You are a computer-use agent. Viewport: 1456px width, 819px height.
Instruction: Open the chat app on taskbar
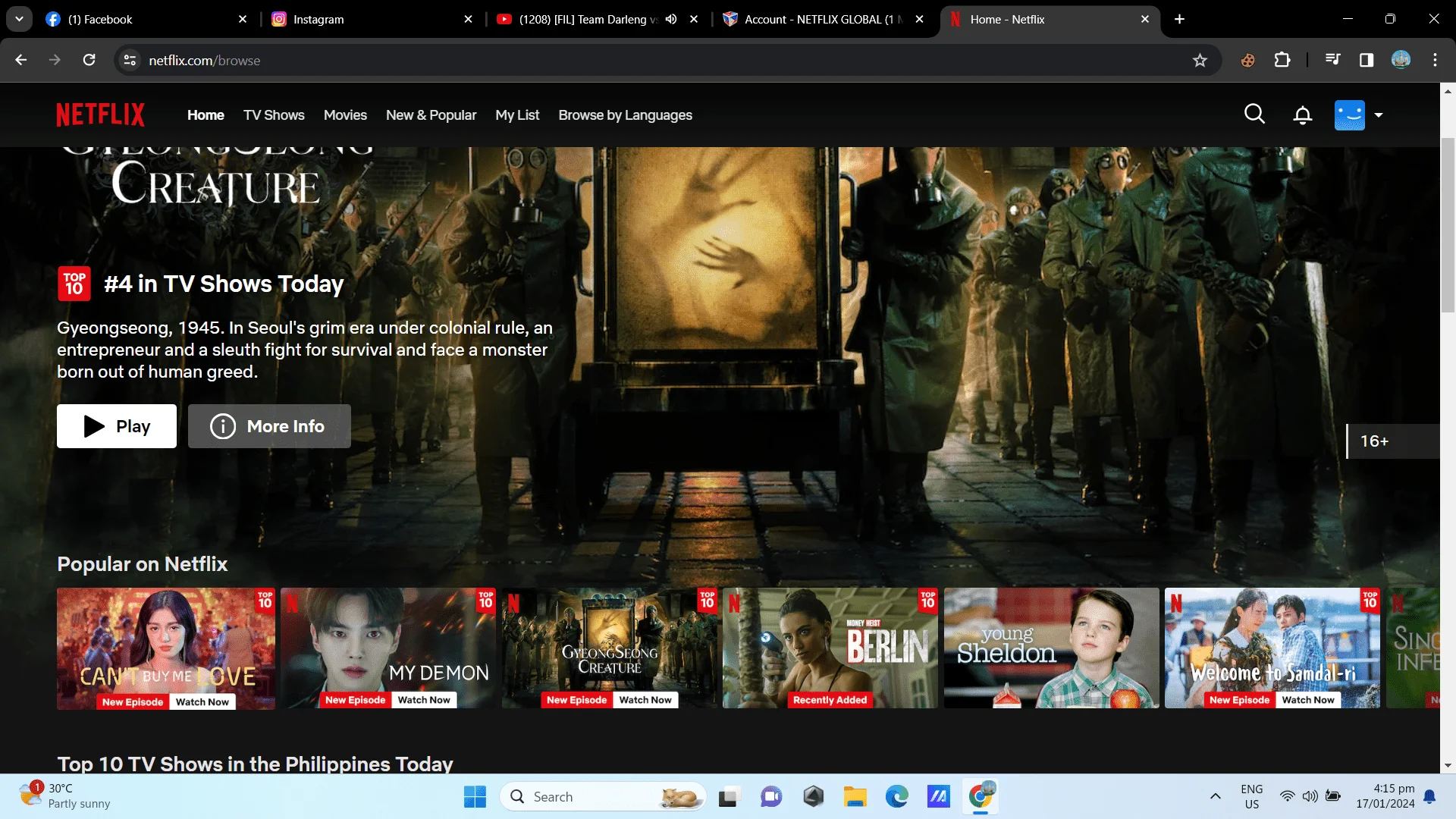(771, 797)
